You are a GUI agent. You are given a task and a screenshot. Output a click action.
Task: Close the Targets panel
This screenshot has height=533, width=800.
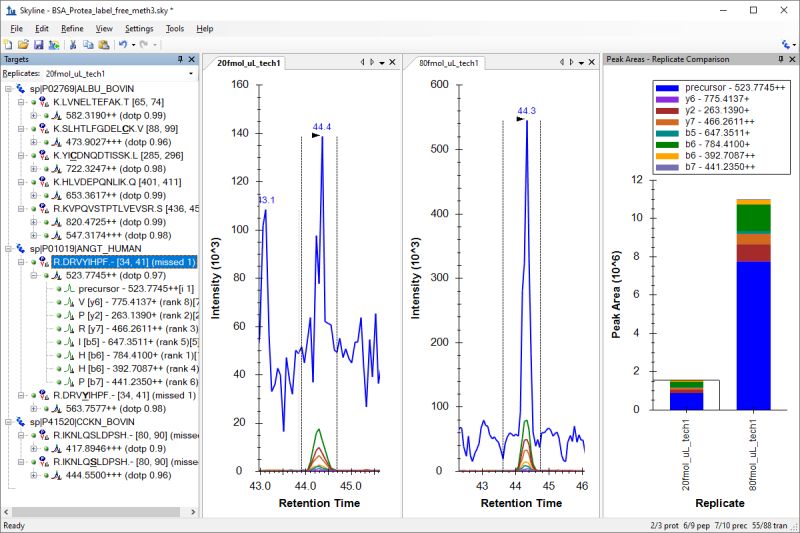[x=192, y=59]
